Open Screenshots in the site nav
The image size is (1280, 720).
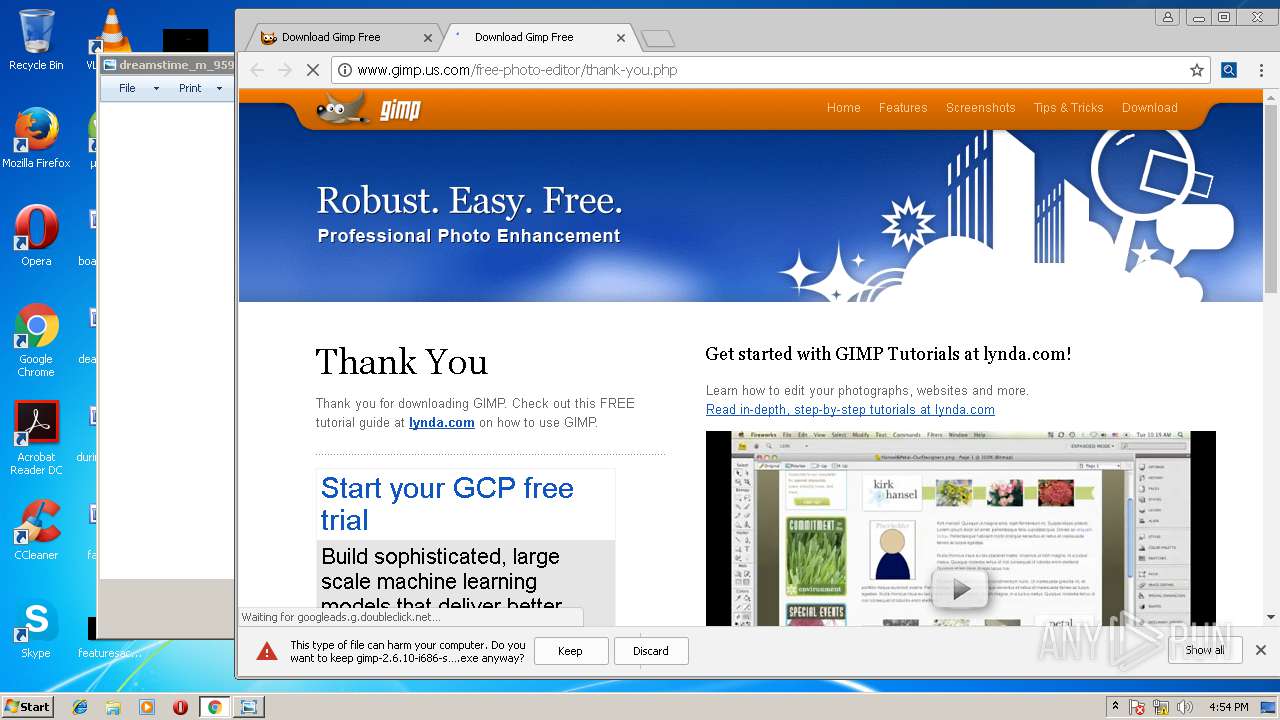980,108
